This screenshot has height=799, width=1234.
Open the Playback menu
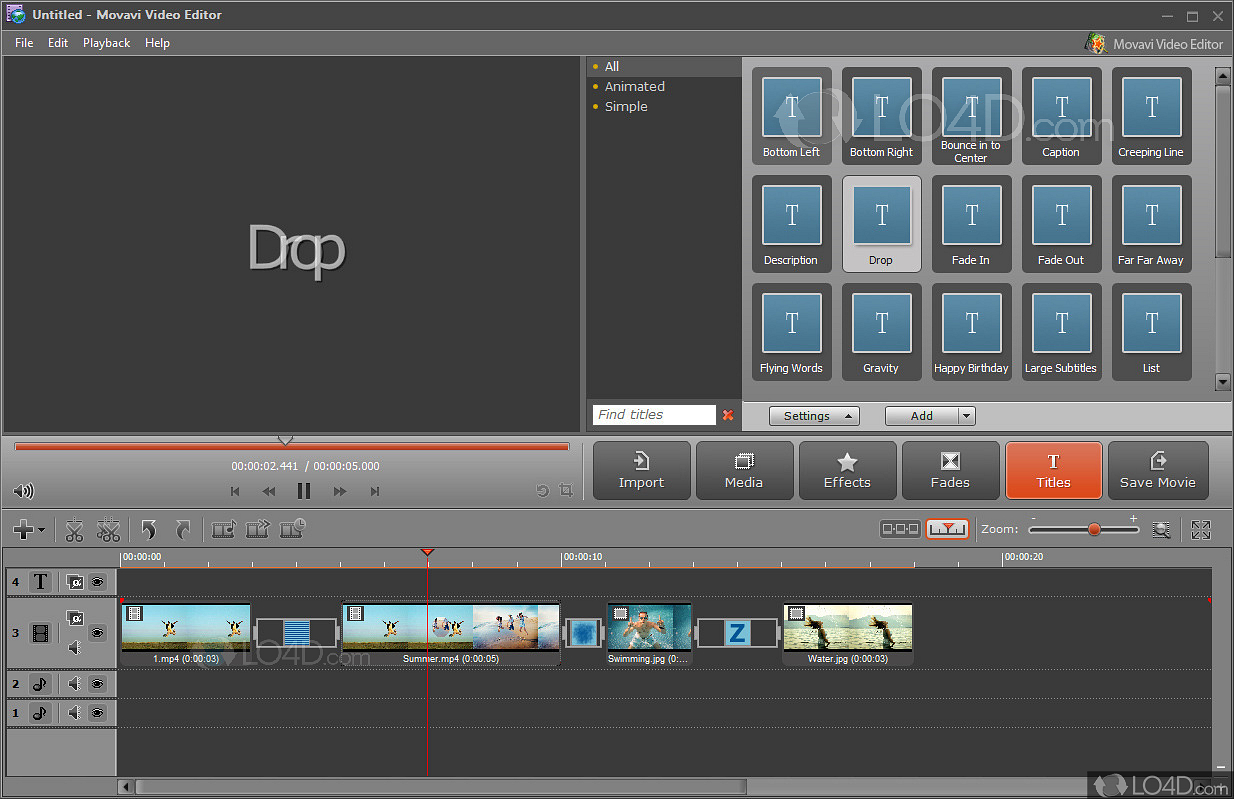click(106, 43)
